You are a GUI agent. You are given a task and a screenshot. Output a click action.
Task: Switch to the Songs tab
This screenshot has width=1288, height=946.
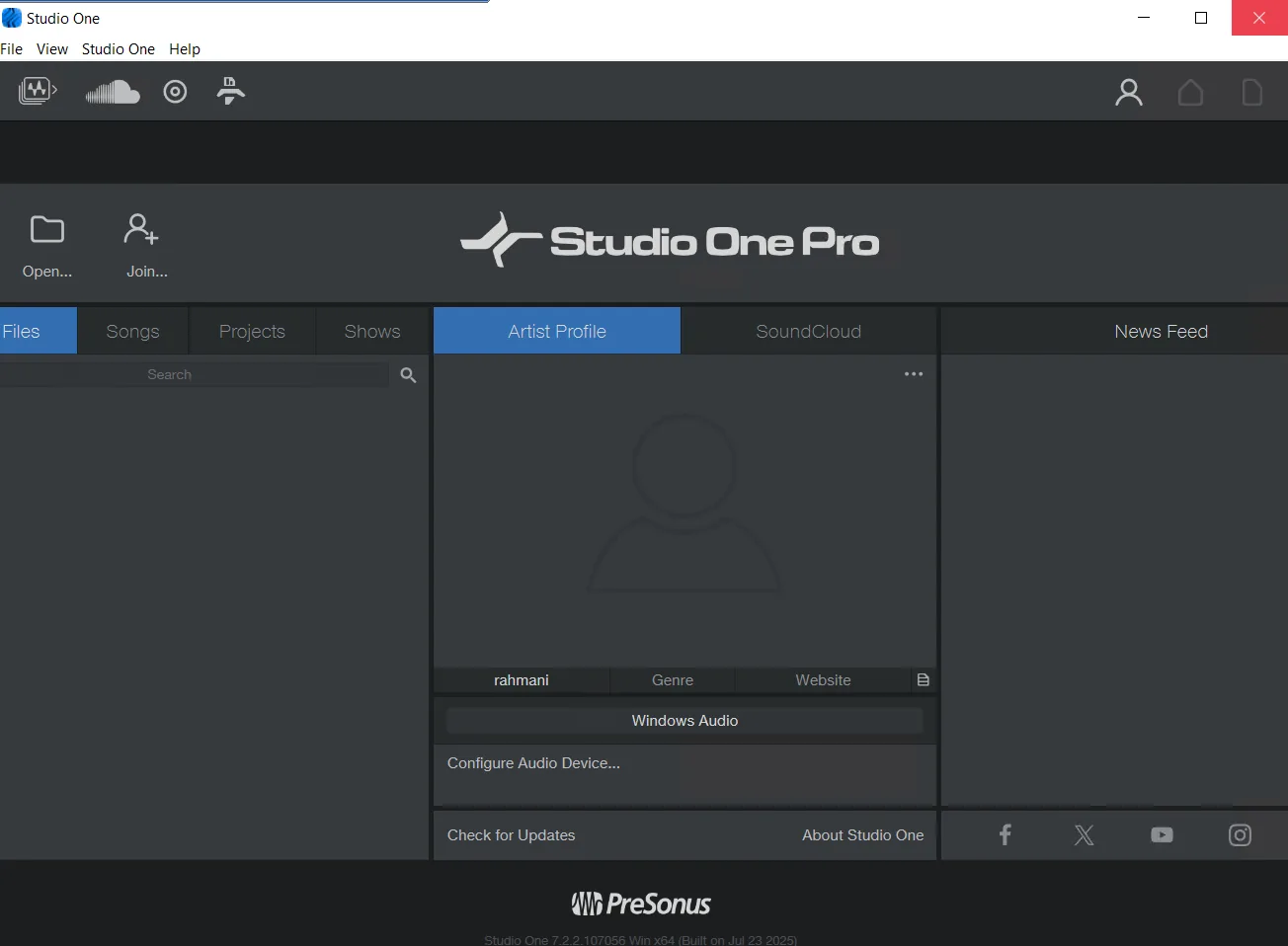pos(133,331)
